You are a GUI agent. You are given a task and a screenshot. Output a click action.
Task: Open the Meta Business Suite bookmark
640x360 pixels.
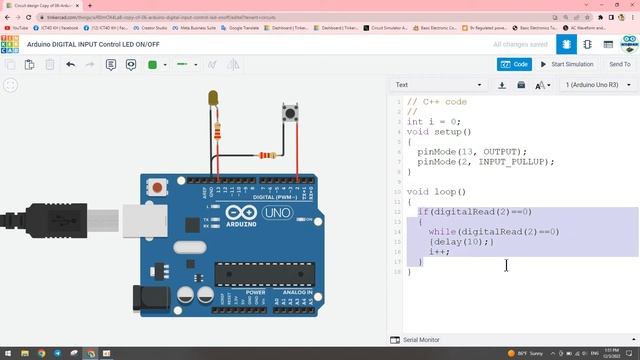(194, 28)
